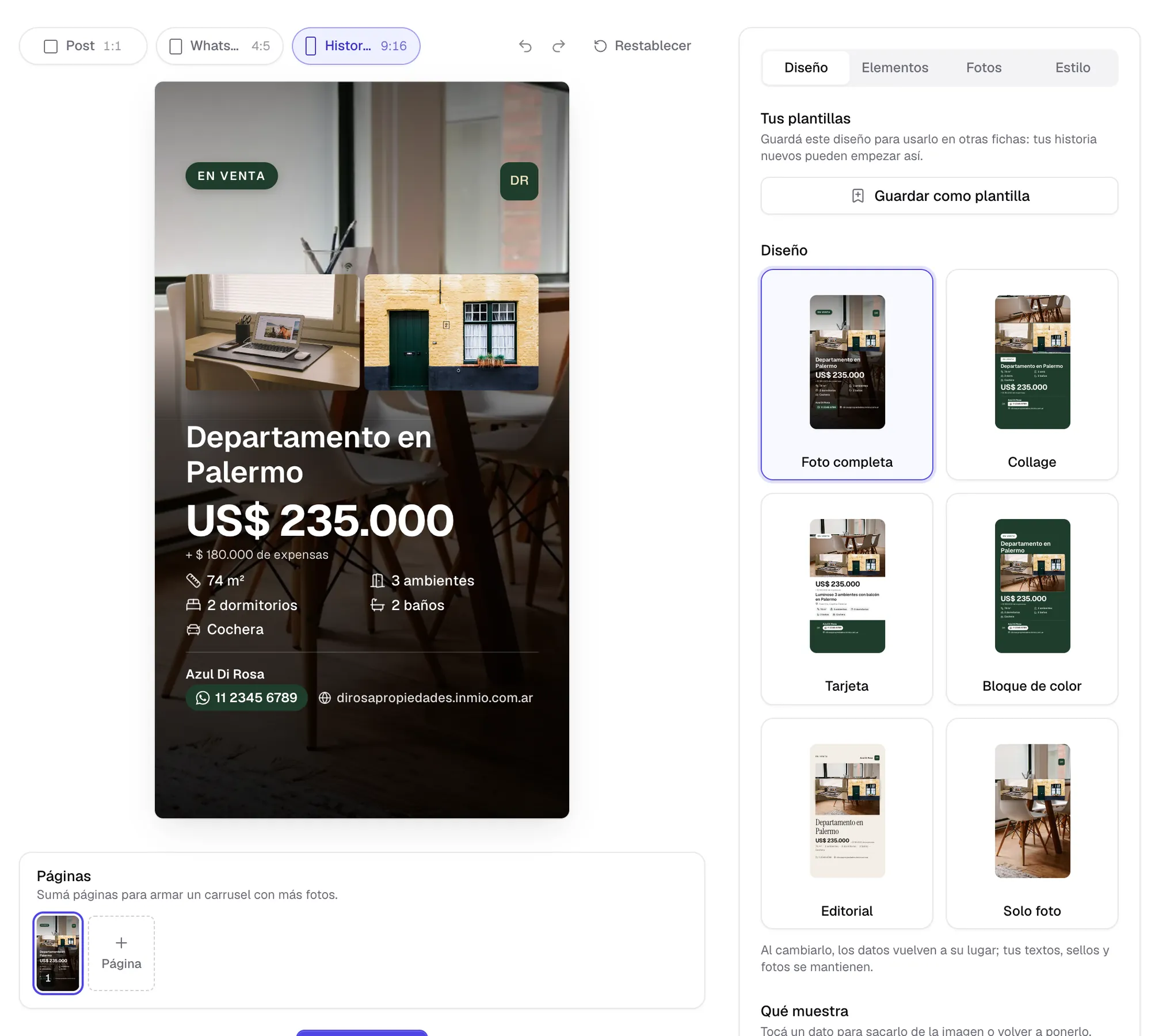1151x1036 pixels.
Task: Select the green door house photo
Action: tap(451, 332)
